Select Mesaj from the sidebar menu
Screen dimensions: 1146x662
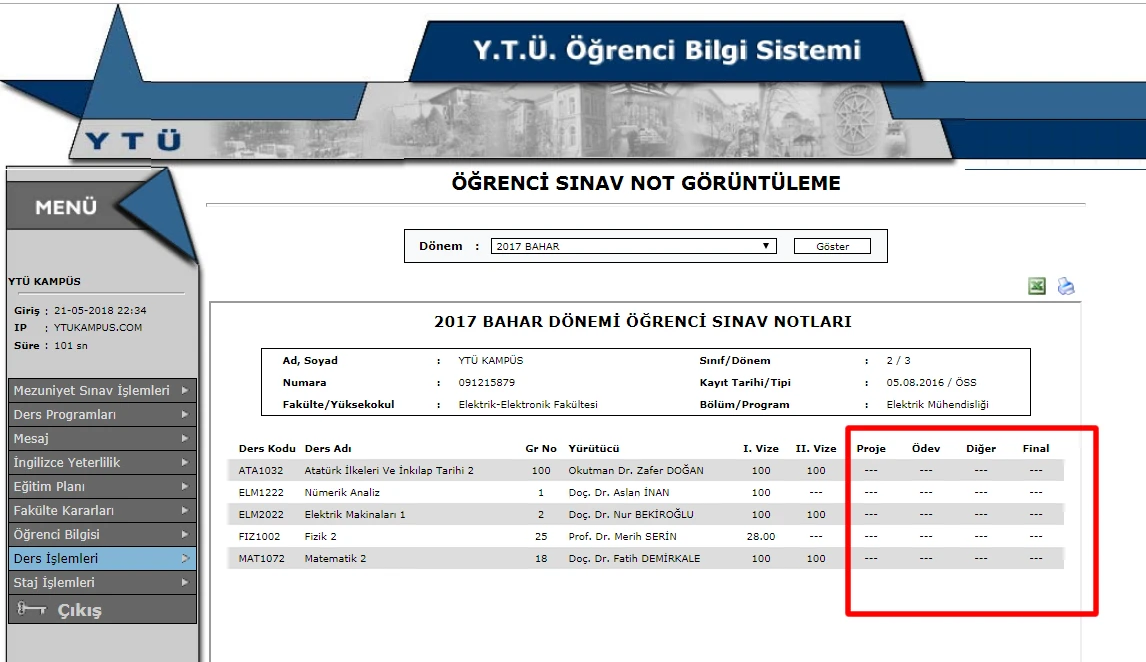(31, 439)
